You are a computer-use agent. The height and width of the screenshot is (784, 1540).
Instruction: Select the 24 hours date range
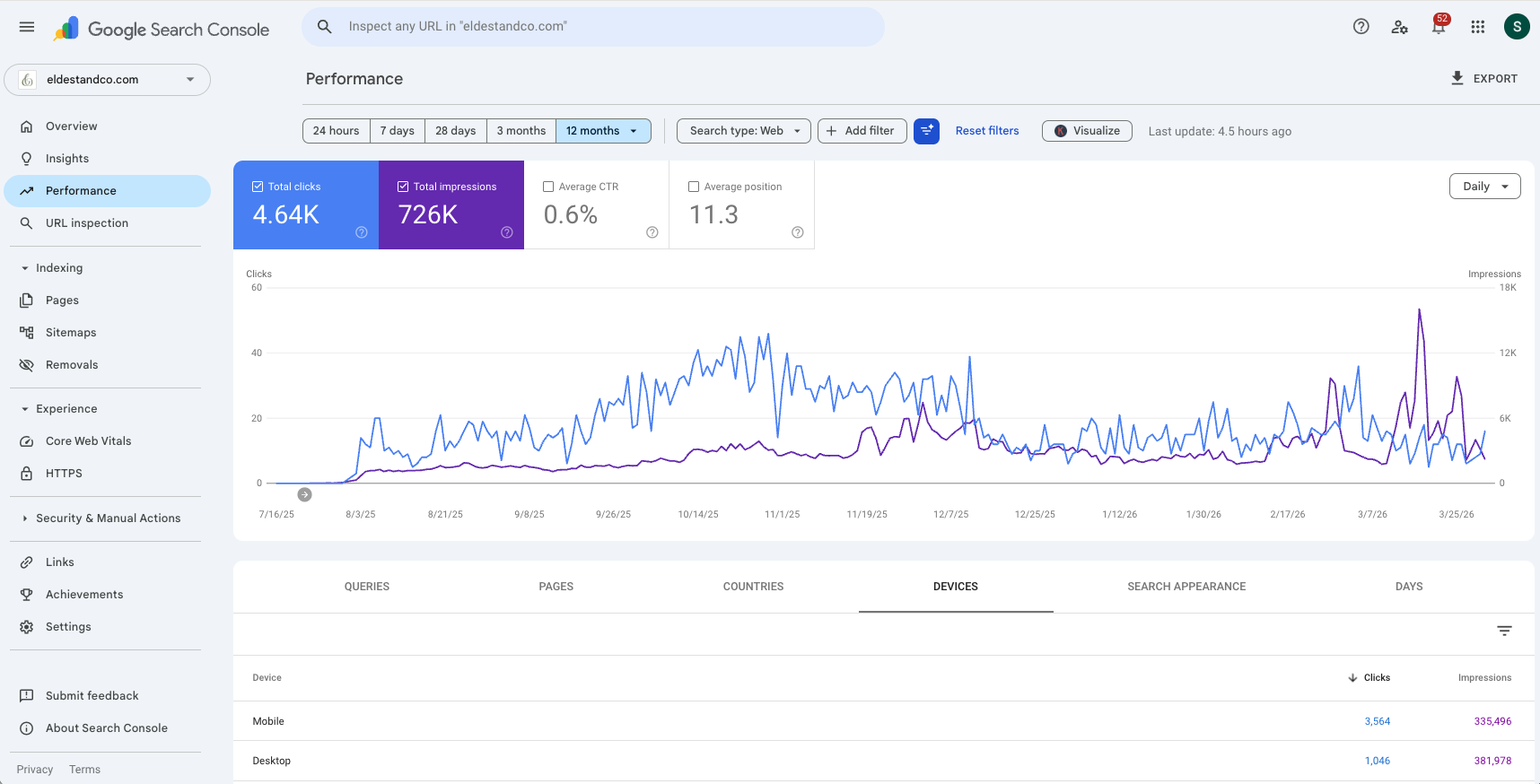[x=337, y=131]
